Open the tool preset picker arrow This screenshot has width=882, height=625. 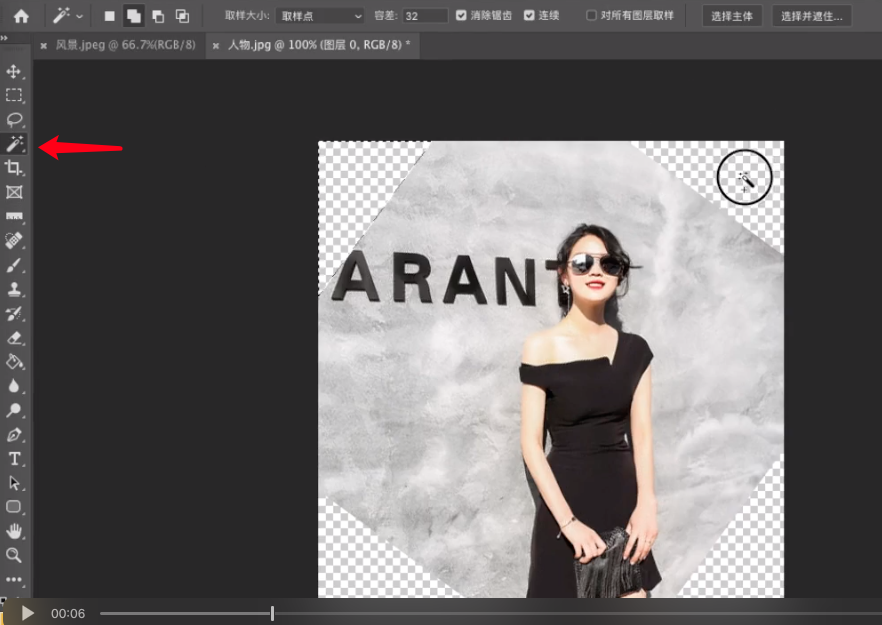click(x=80, y=16)
